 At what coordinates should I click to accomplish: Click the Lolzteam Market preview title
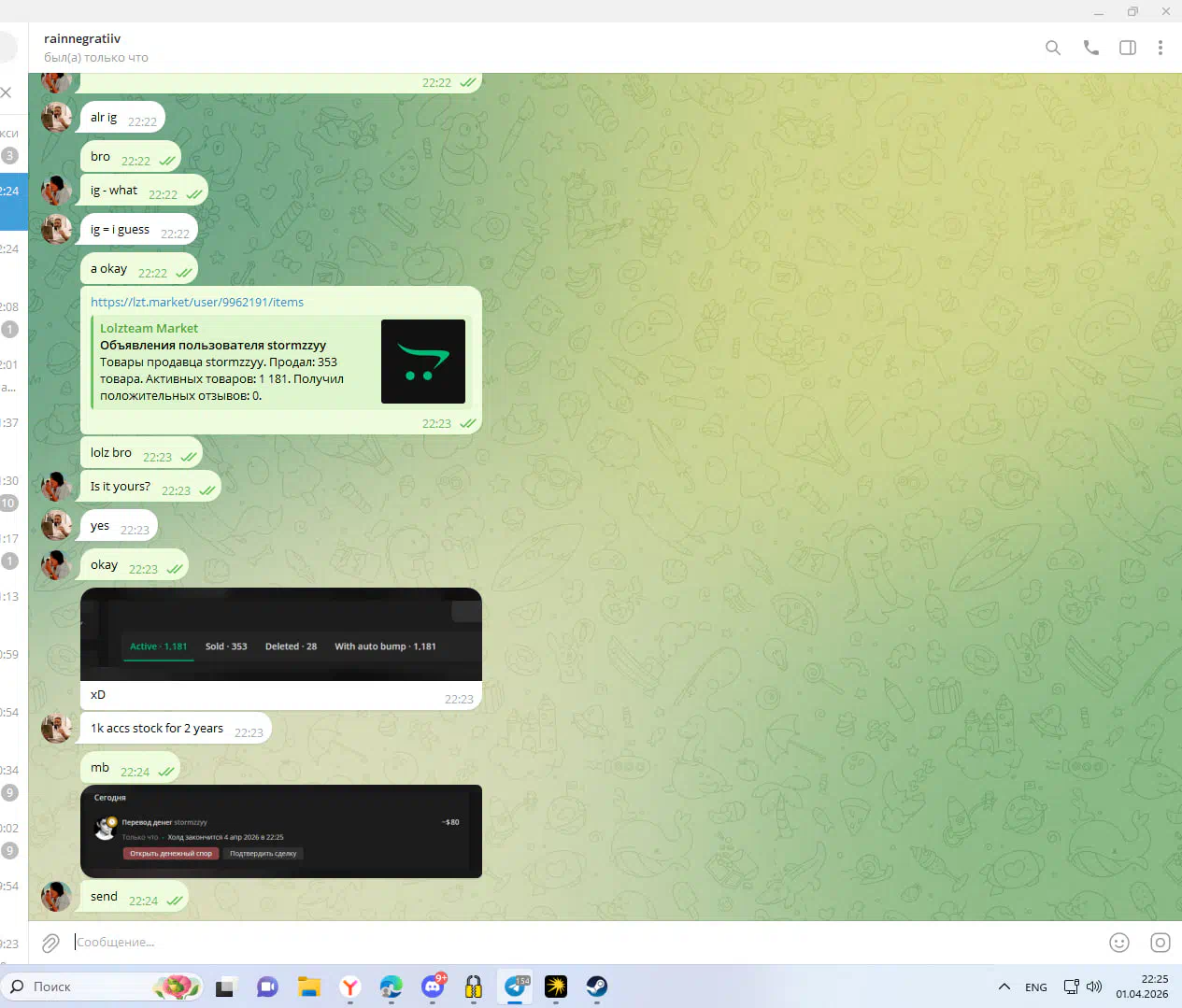click(x=149, y=328)
